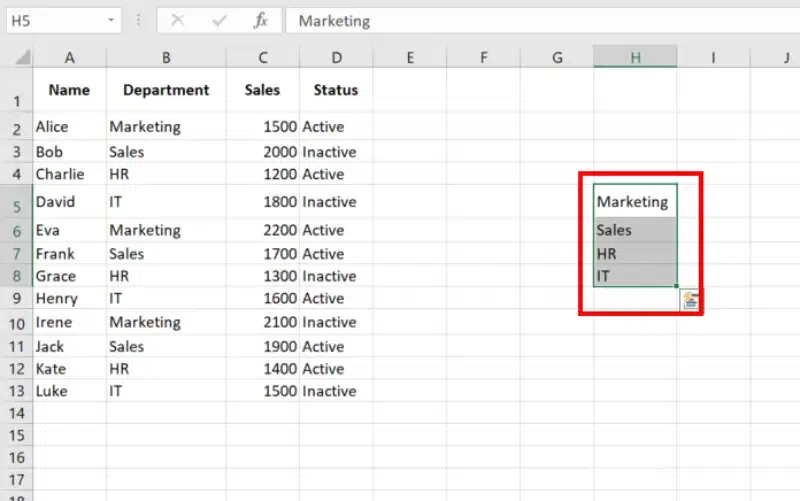The image size is (800, 501).
Task: Open the Paste Options icon below the selection
Action: click(690, 301)
